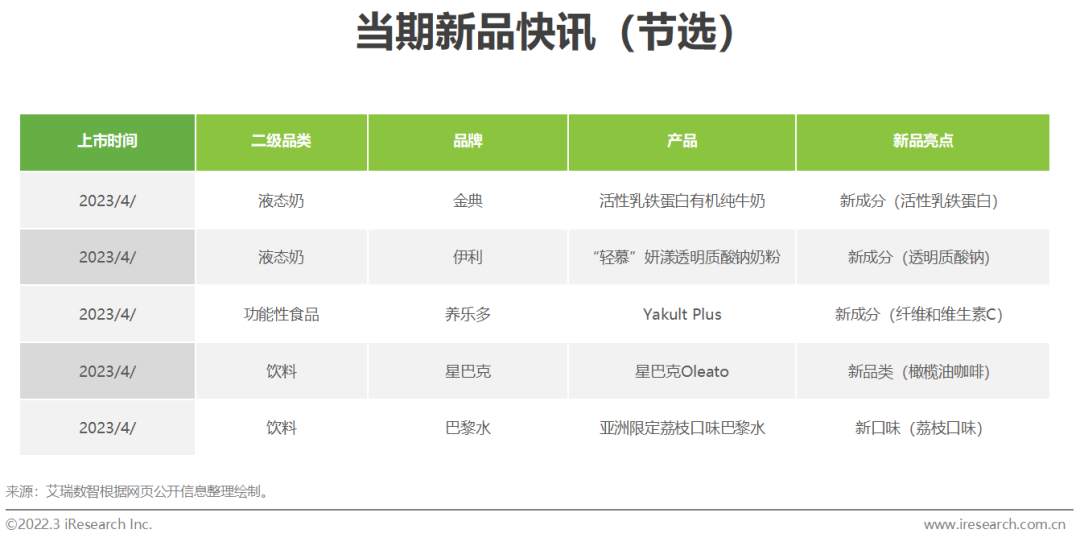This screenshot has height=546, width=1080.
Task: Select the 星巴克 brand cell
Action: 468,371
